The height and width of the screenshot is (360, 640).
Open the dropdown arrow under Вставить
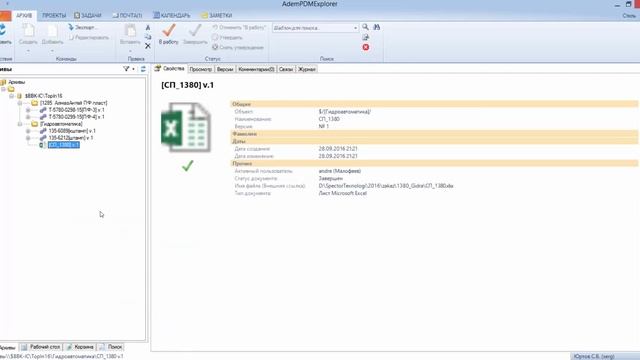click(x=130, y=51)
